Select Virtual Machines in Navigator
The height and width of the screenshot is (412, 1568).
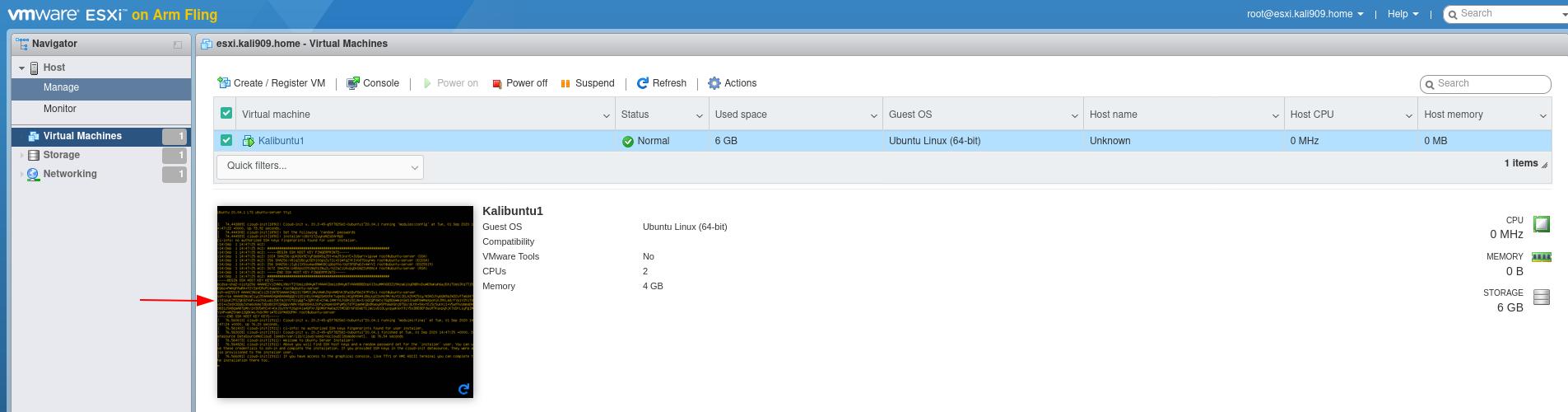point(101,136)
